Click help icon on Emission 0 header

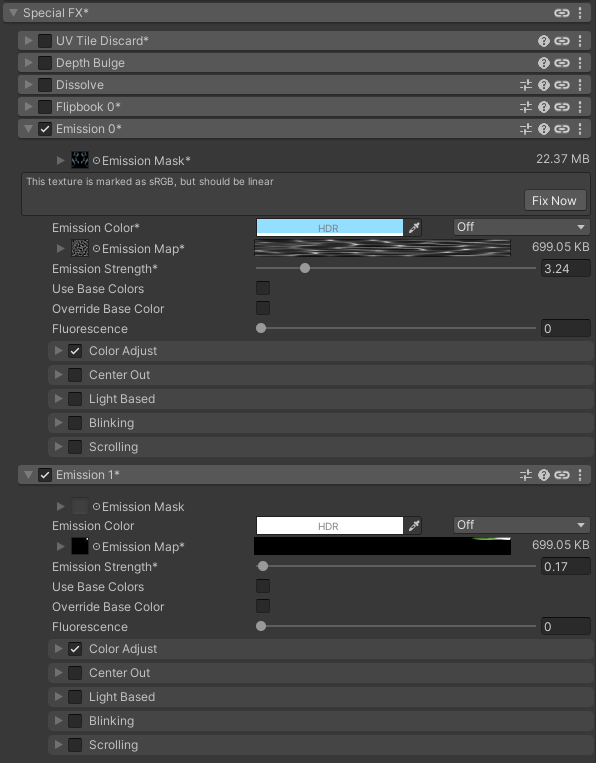coord(543,129)
